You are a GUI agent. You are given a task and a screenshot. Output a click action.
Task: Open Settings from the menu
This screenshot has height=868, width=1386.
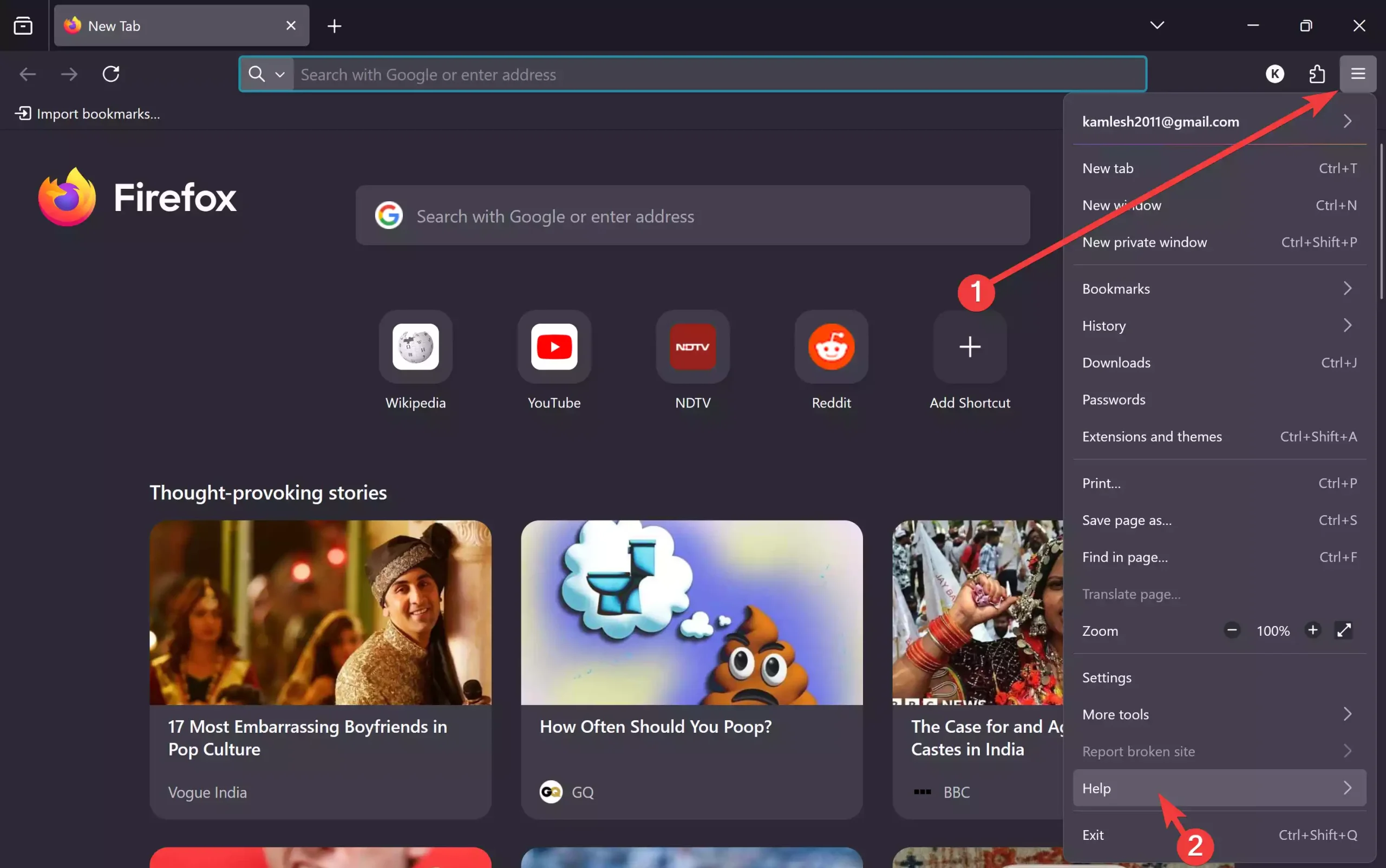pos(1106,677)
